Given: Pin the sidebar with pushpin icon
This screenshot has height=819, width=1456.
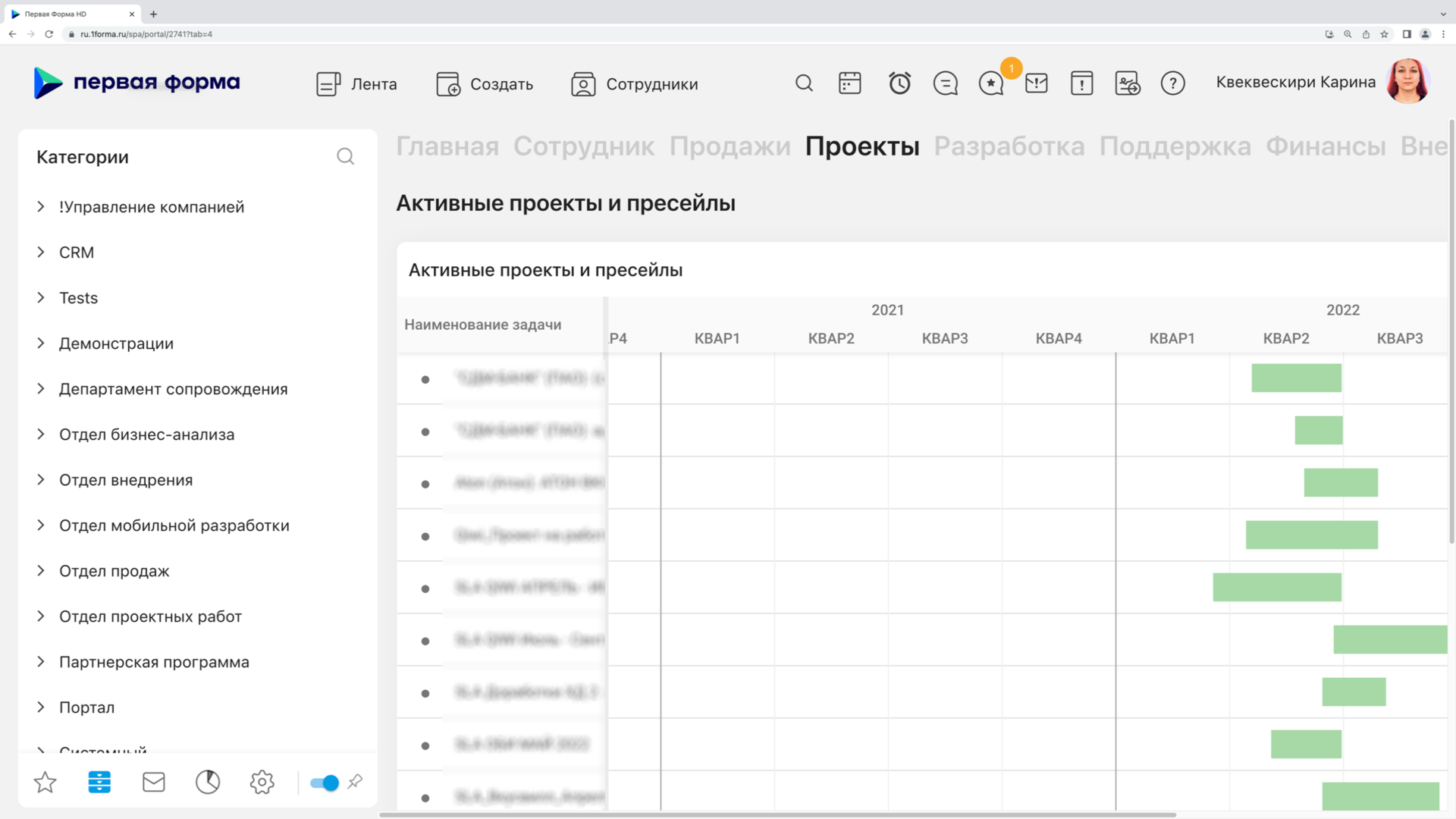Looking at the screenshot, I should pyautogui.click(x=355, y=782).
